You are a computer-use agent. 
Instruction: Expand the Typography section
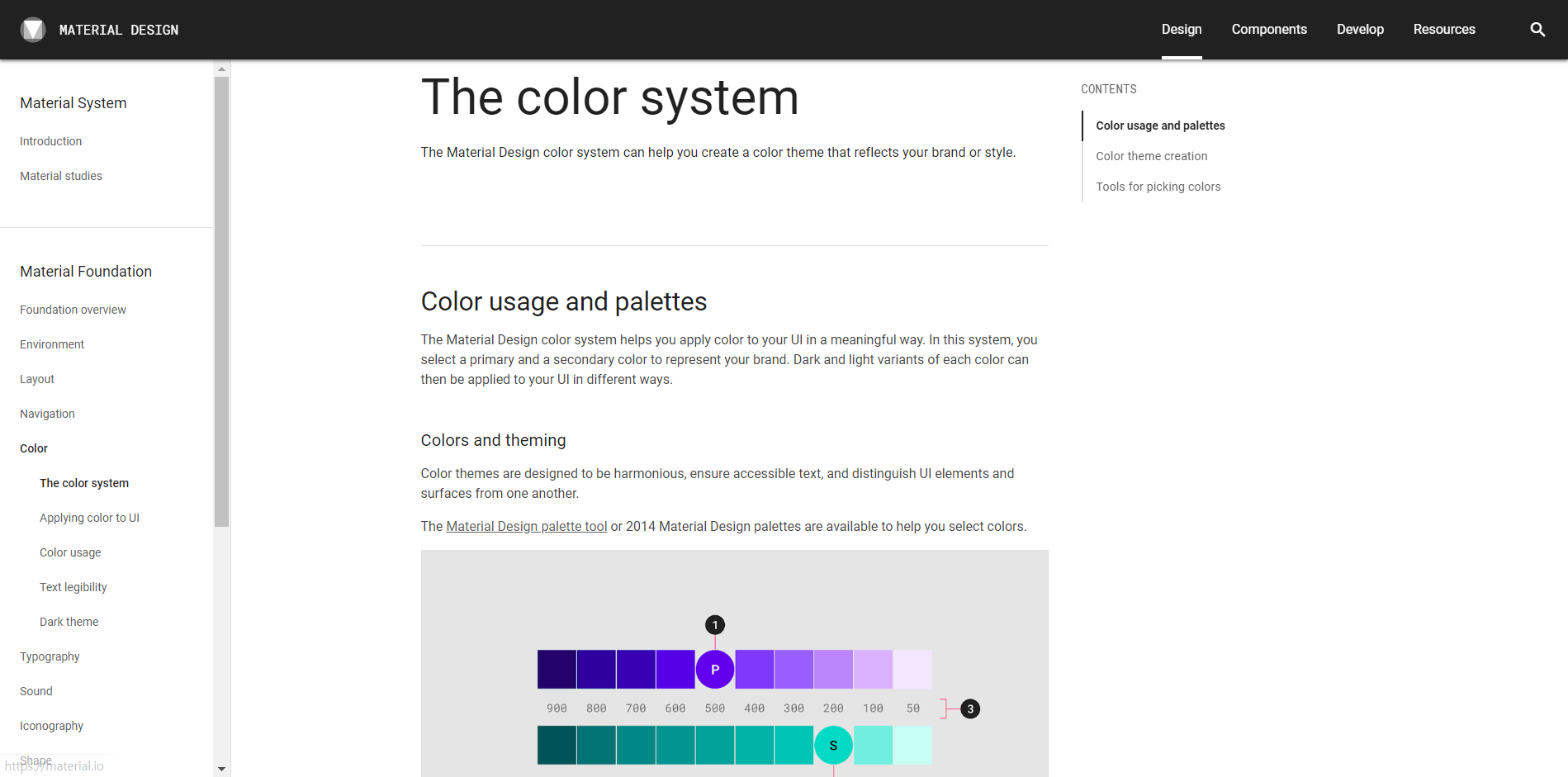[50, 656]
